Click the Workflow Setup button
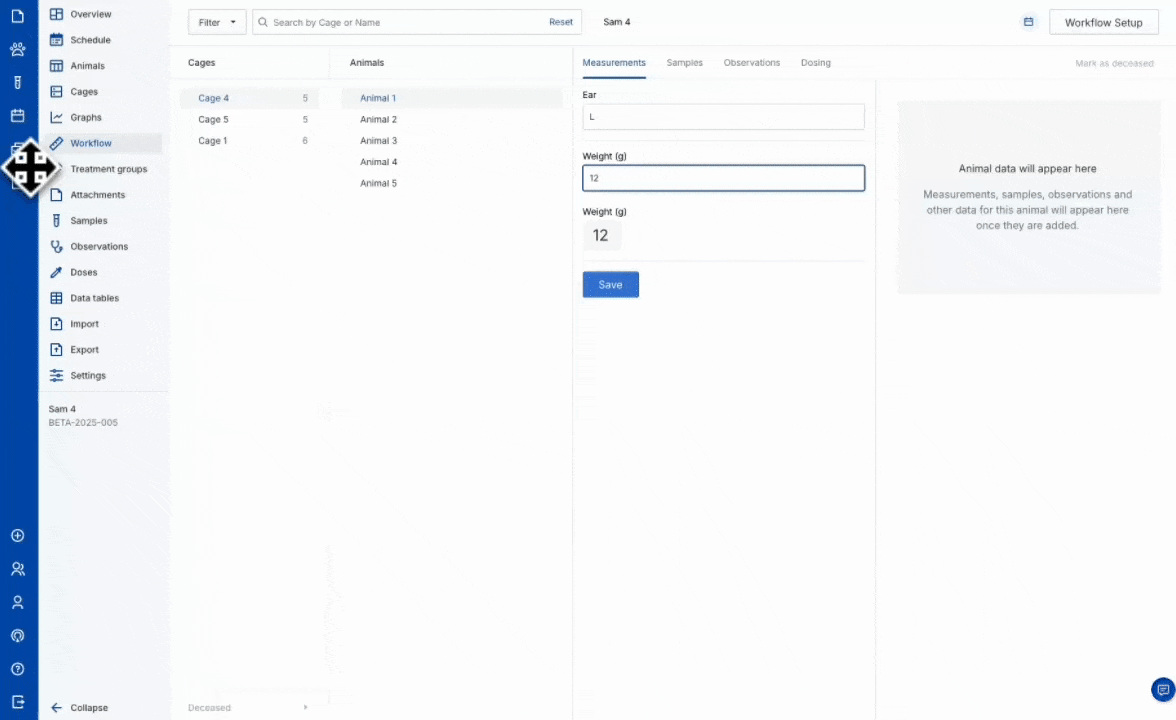This screenshot has width=1176, height=720. coord(1103,23)
